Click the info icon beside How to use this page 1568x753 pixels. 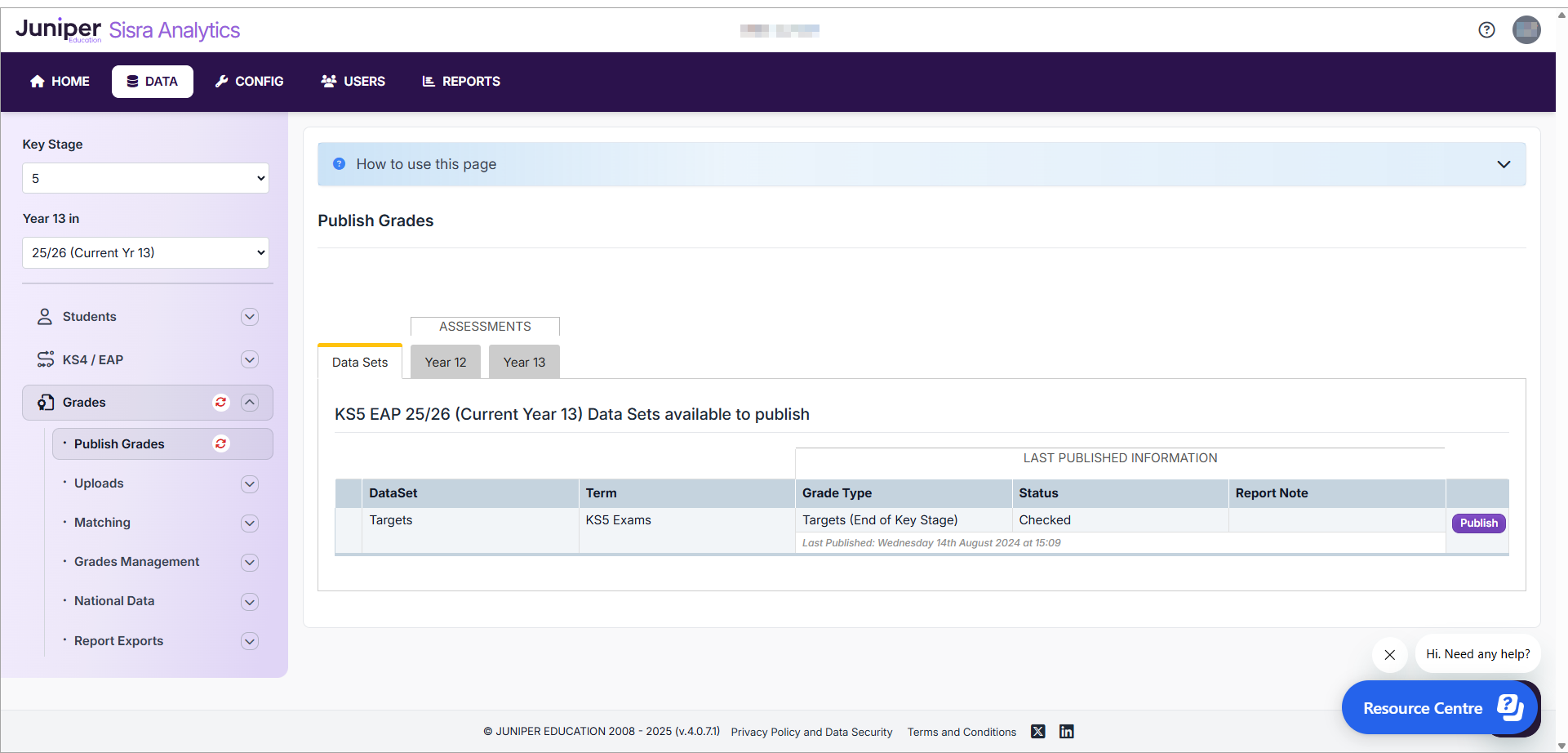click(x=339, y=164)
